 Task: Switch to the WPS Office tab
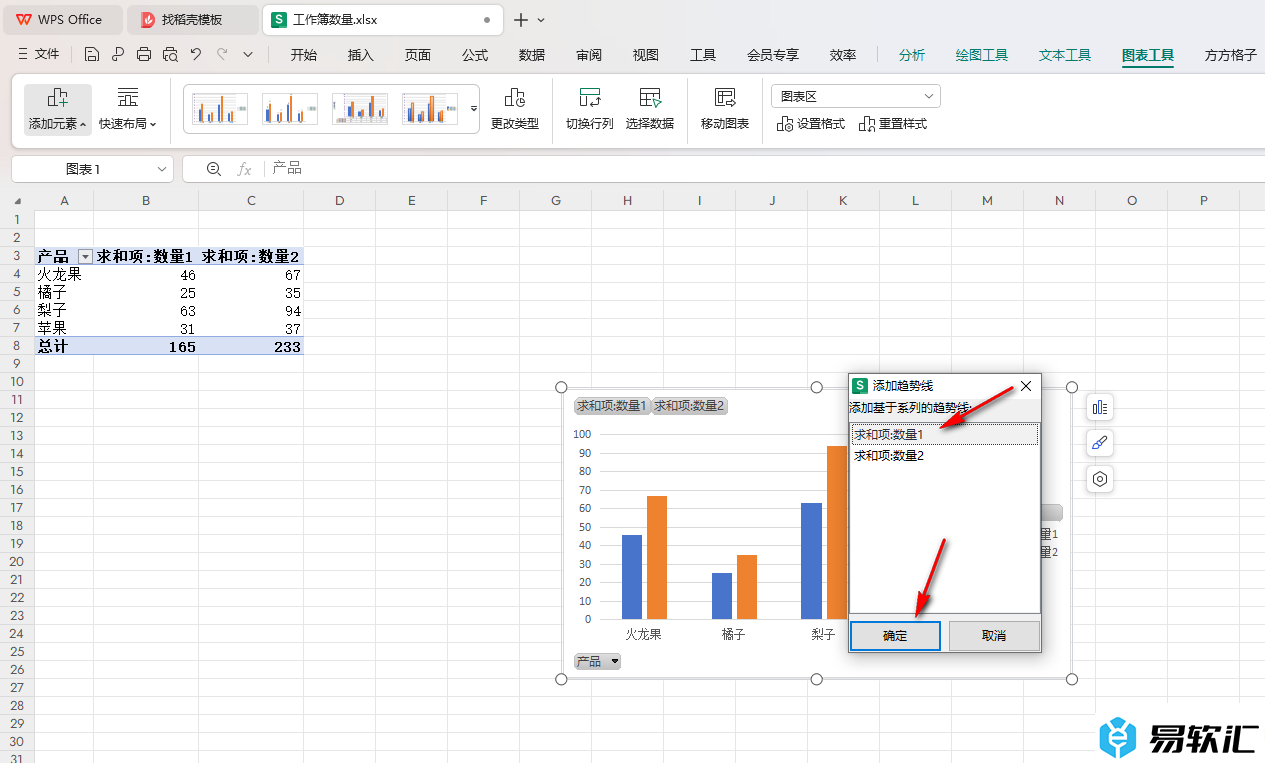click(x=62, y=20)
